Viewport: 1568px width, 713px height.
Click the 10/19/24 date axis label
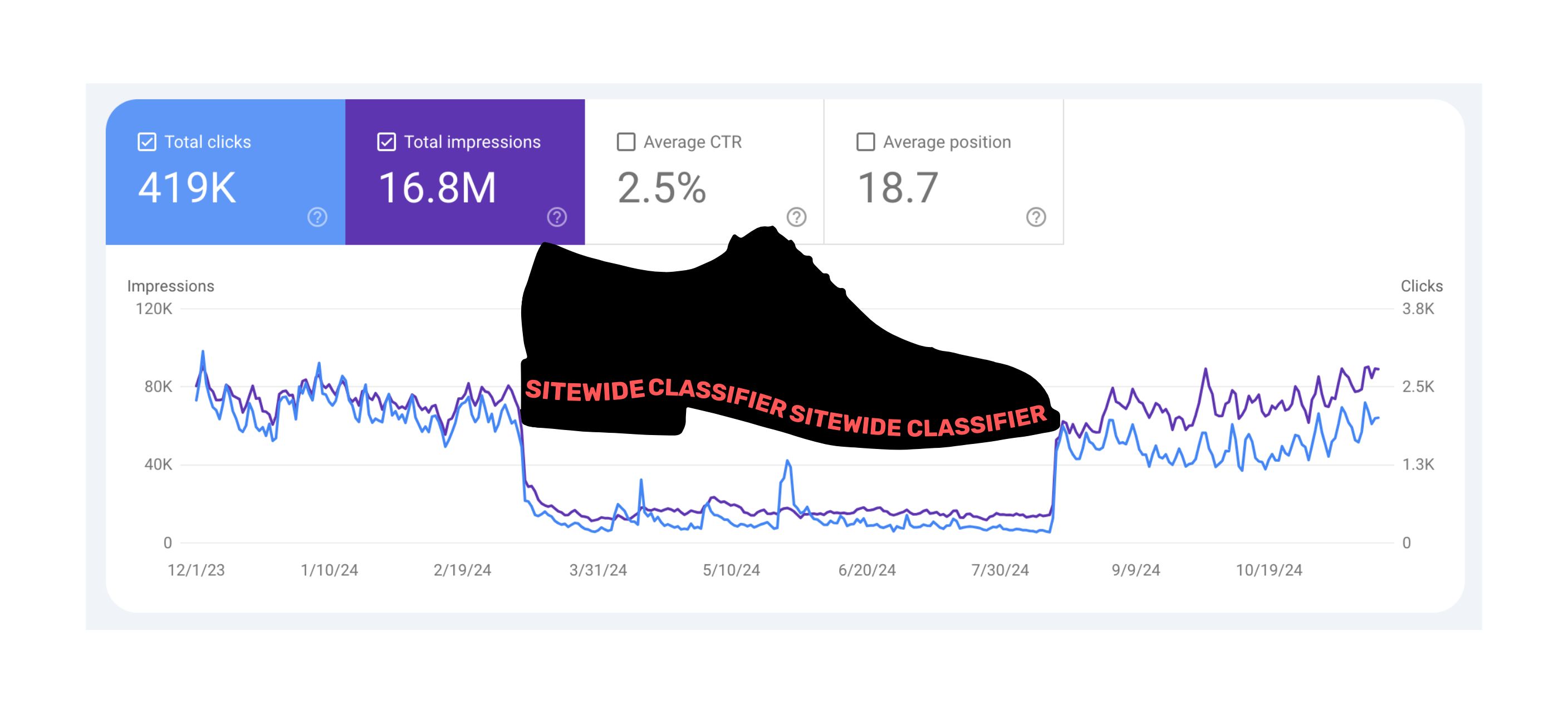click(x=1268, y=570)
